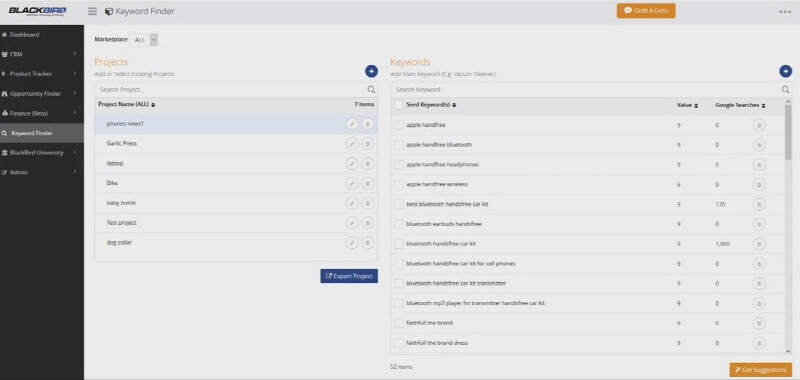Check the bluetooth earbuds handsfree keyword
This screenshot has height=380, width=800.
click(398, 224)
